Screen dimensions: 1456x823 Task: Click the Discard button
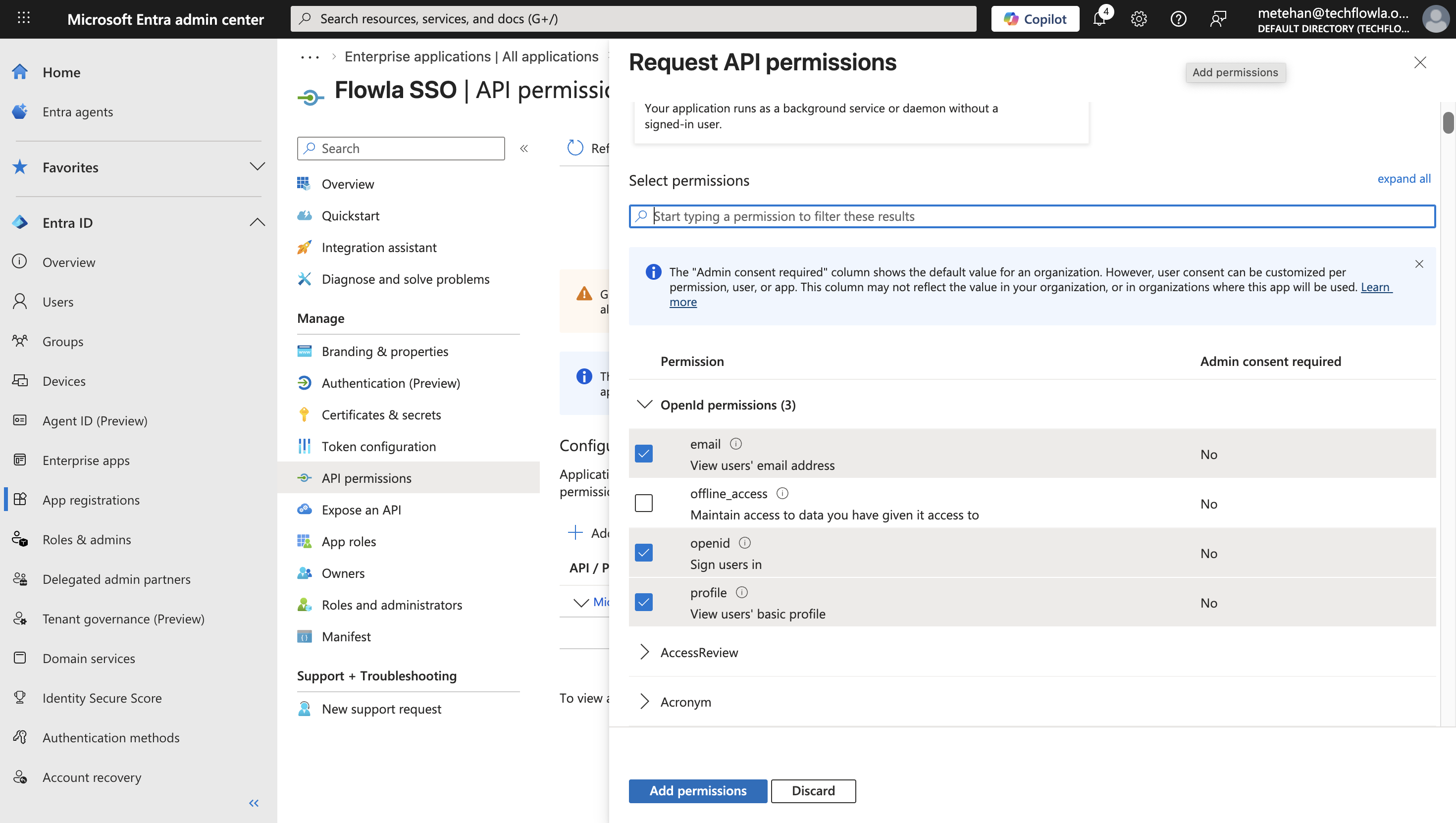click(813, 790)
